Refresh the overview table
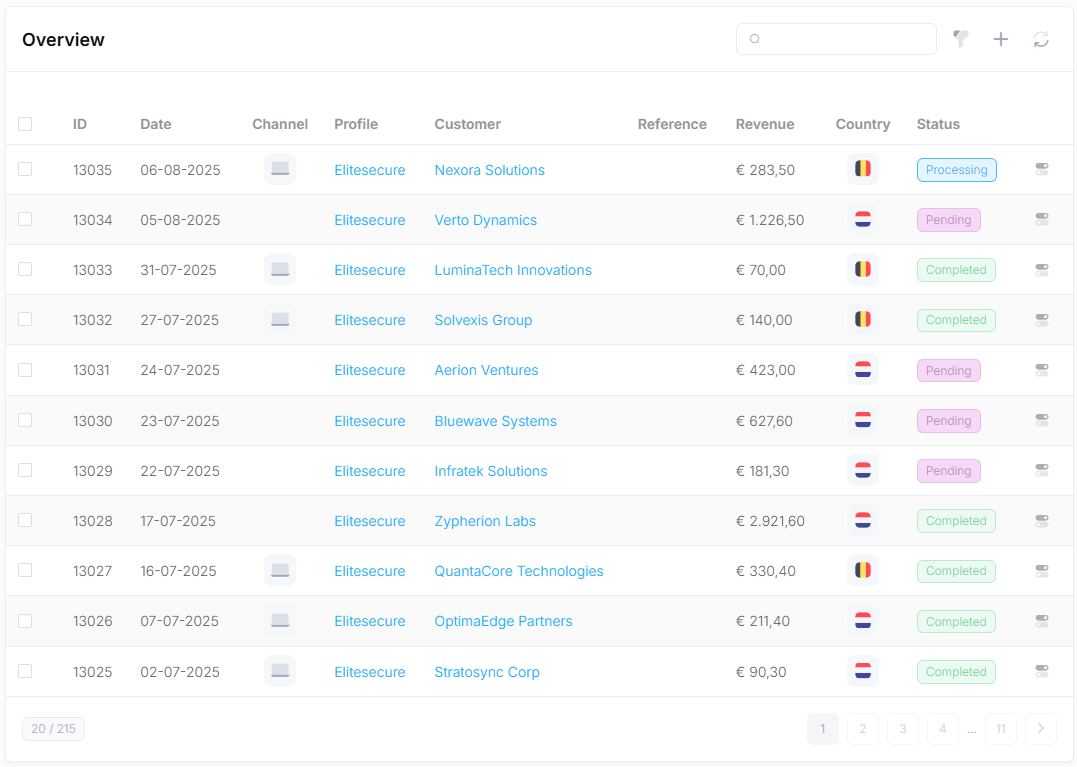The width and height of the screenshot is (1077, 767). point(1041,39)
